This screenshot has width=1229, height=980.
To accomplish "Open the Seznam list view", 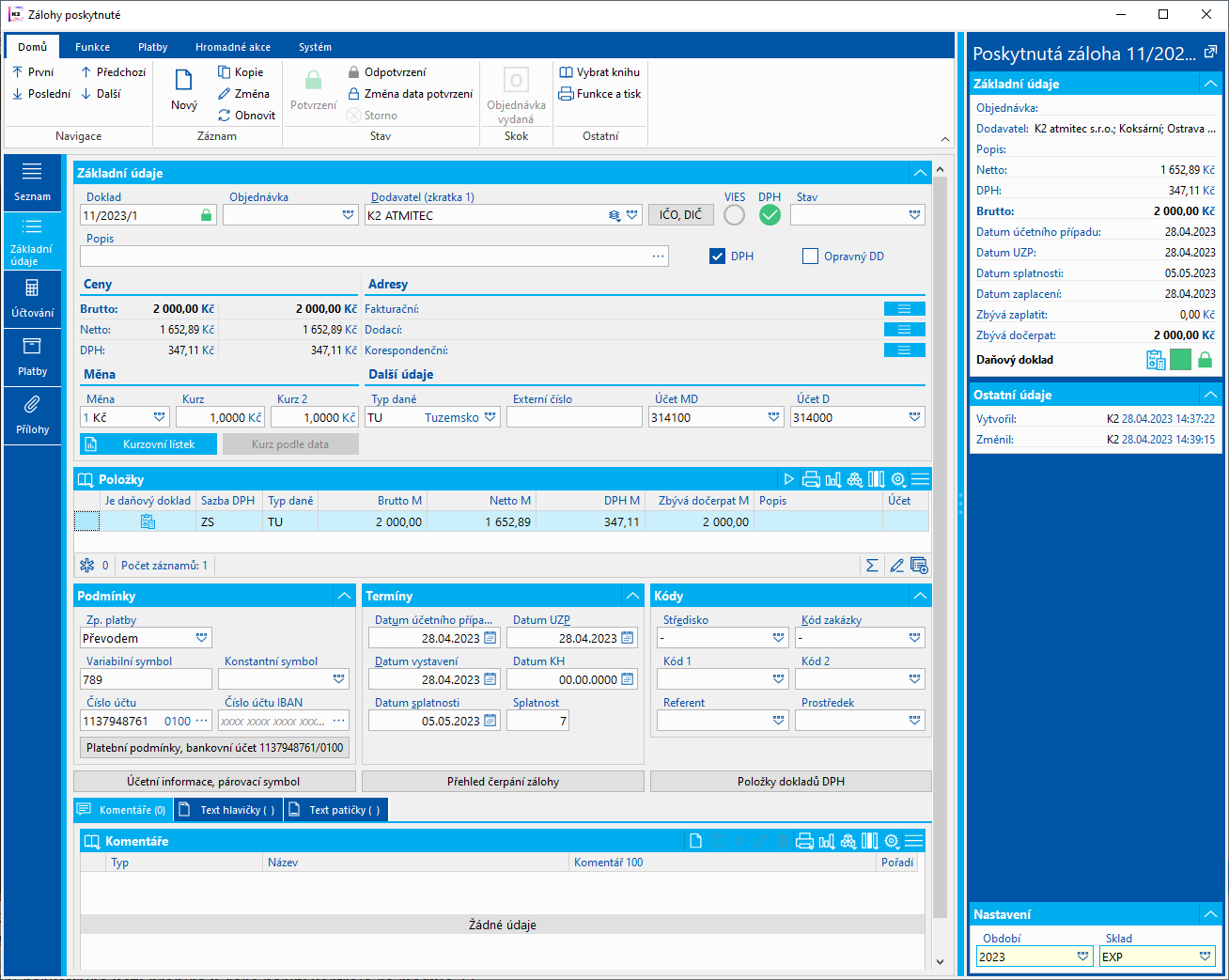I will (32, 181).
